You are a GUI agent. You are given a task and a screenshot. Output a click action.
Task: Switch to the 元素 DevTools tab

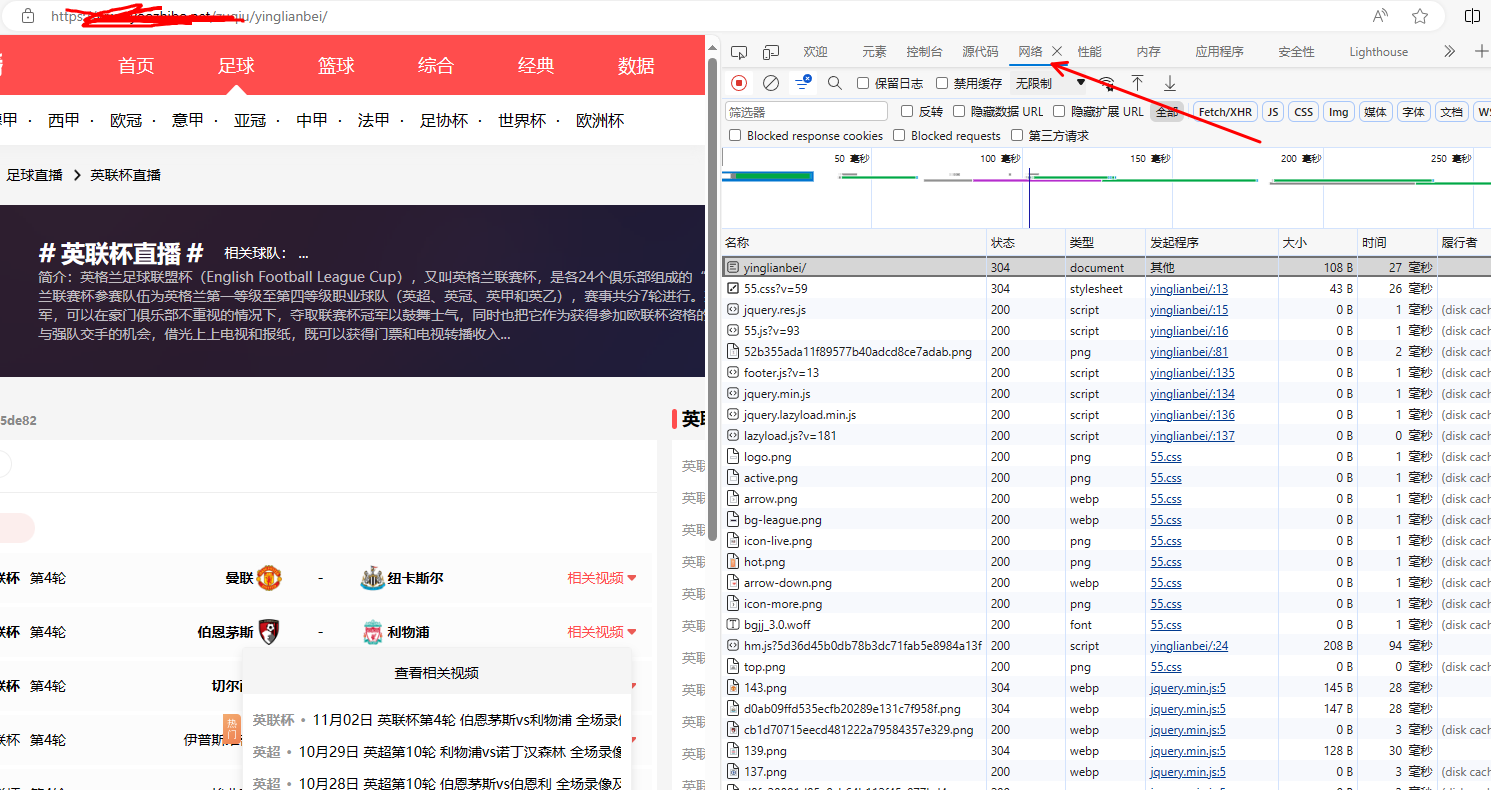874,52
